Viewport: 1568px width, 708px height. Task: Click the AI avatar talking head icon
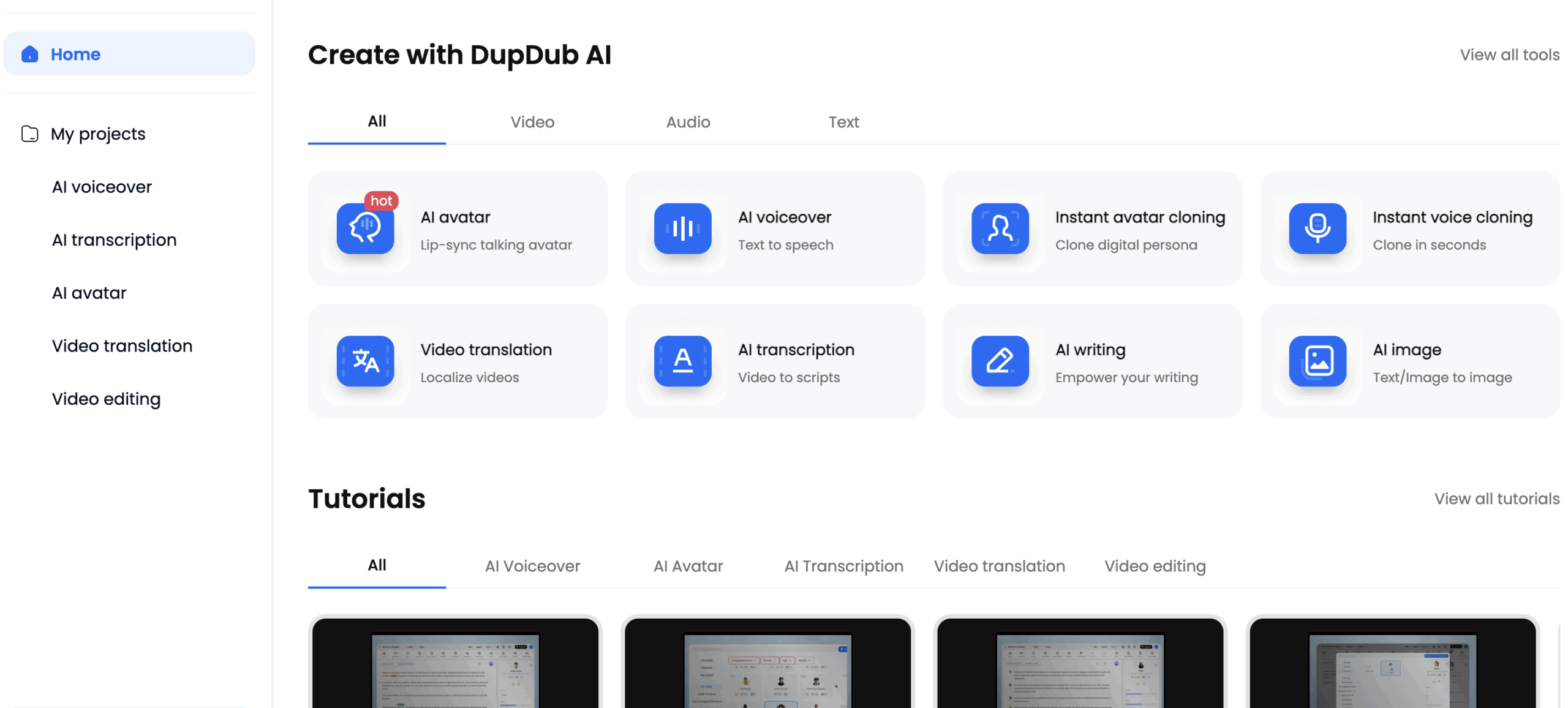364,228
